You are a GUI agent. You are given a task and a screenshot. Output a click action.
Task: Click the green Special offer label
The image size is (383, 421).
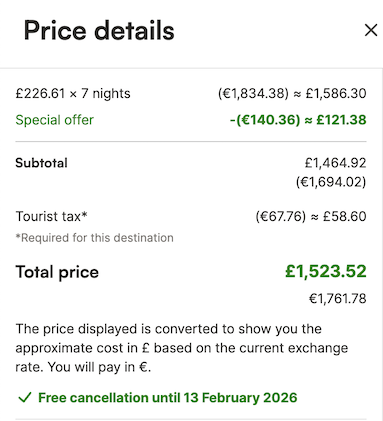55,120
